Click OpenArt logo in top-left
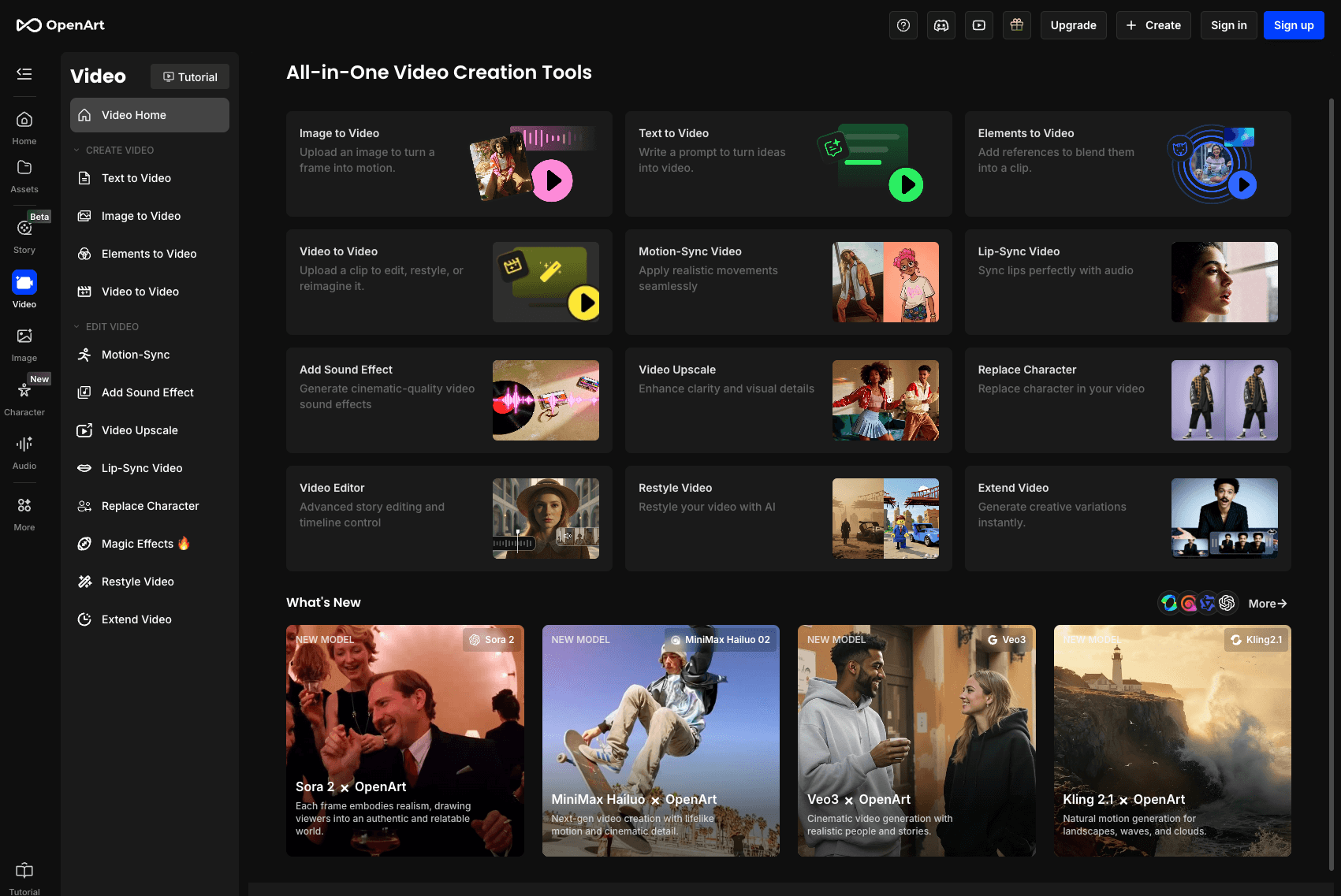The width and height of the screenshot is (1341, 896). (x=61, y=25)
